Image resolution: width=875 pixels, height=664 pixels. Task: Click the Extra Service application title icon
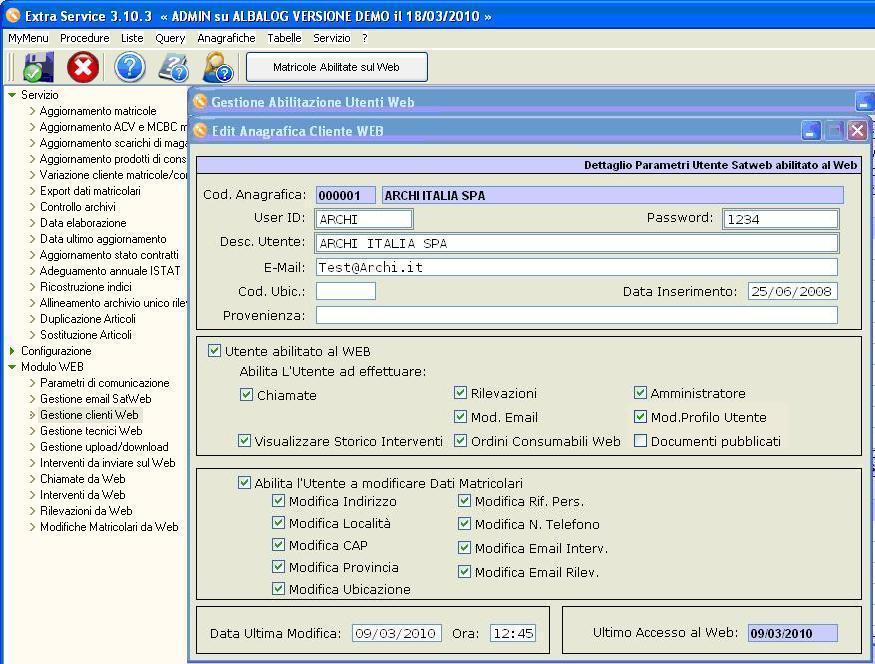pyautogui.click(x=12, y=16)
